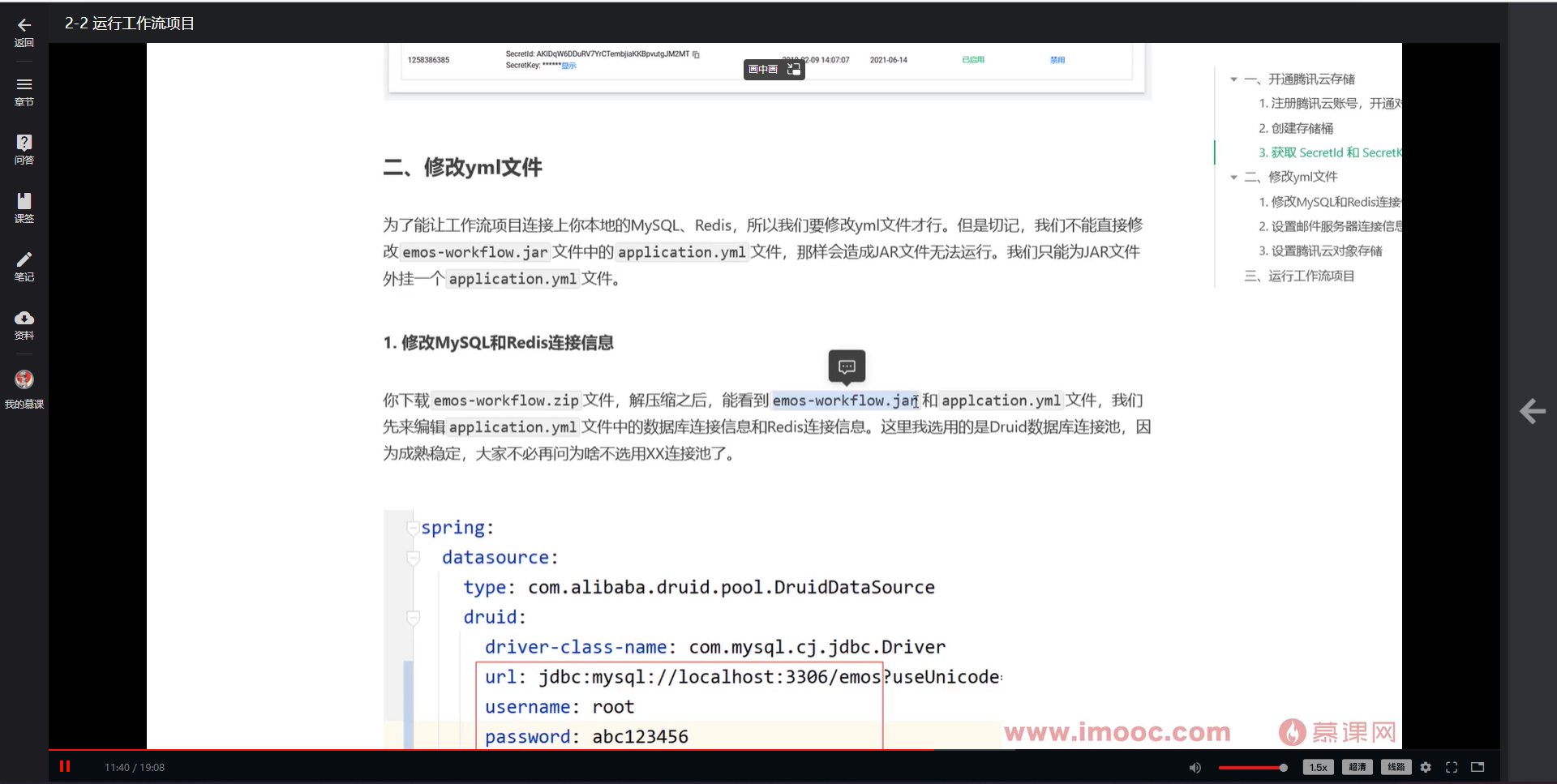Open the 笔记 notes panel
This screenshot has width=1557, height=784.
pyautogui.click(x=24, y=267)
